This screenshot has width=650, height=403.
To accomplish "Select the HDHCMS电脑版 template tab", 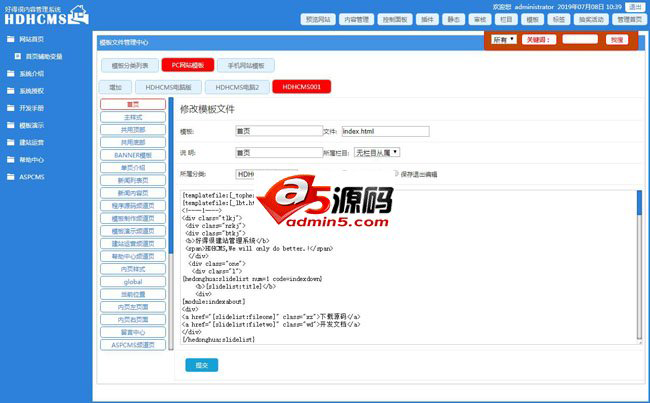I will point(168,87).
